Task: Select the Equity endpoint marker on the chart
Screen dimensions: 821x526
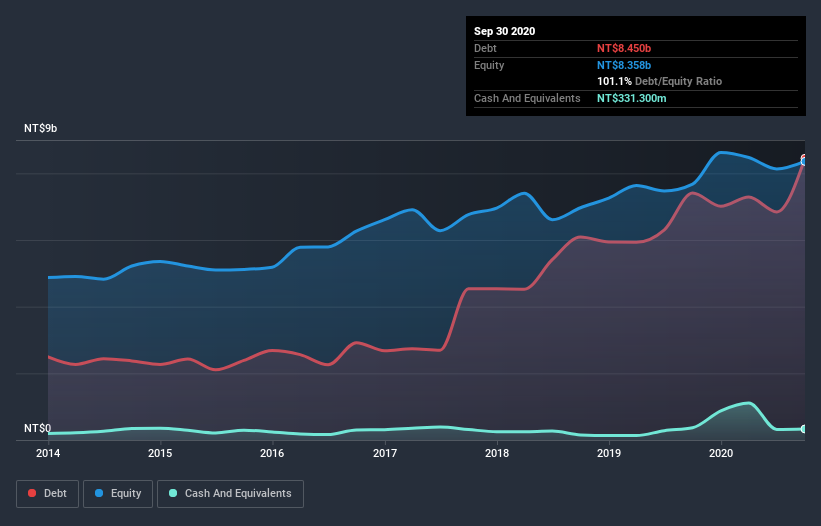Action: 803,162
